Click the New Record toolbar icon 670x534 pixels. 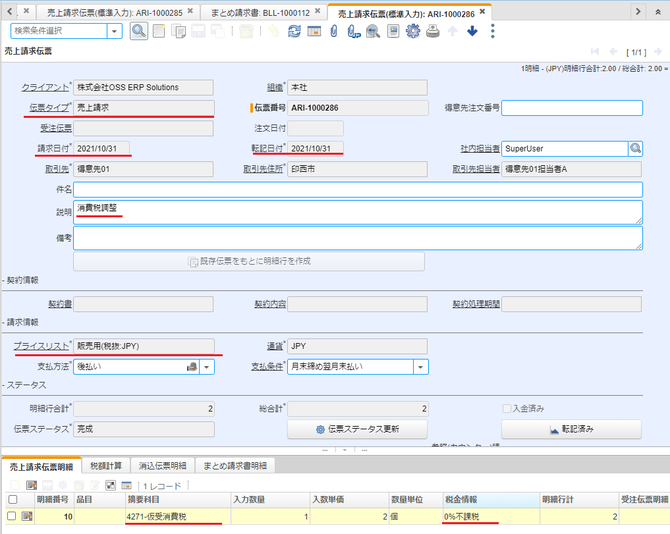click(x=159, y=31)
